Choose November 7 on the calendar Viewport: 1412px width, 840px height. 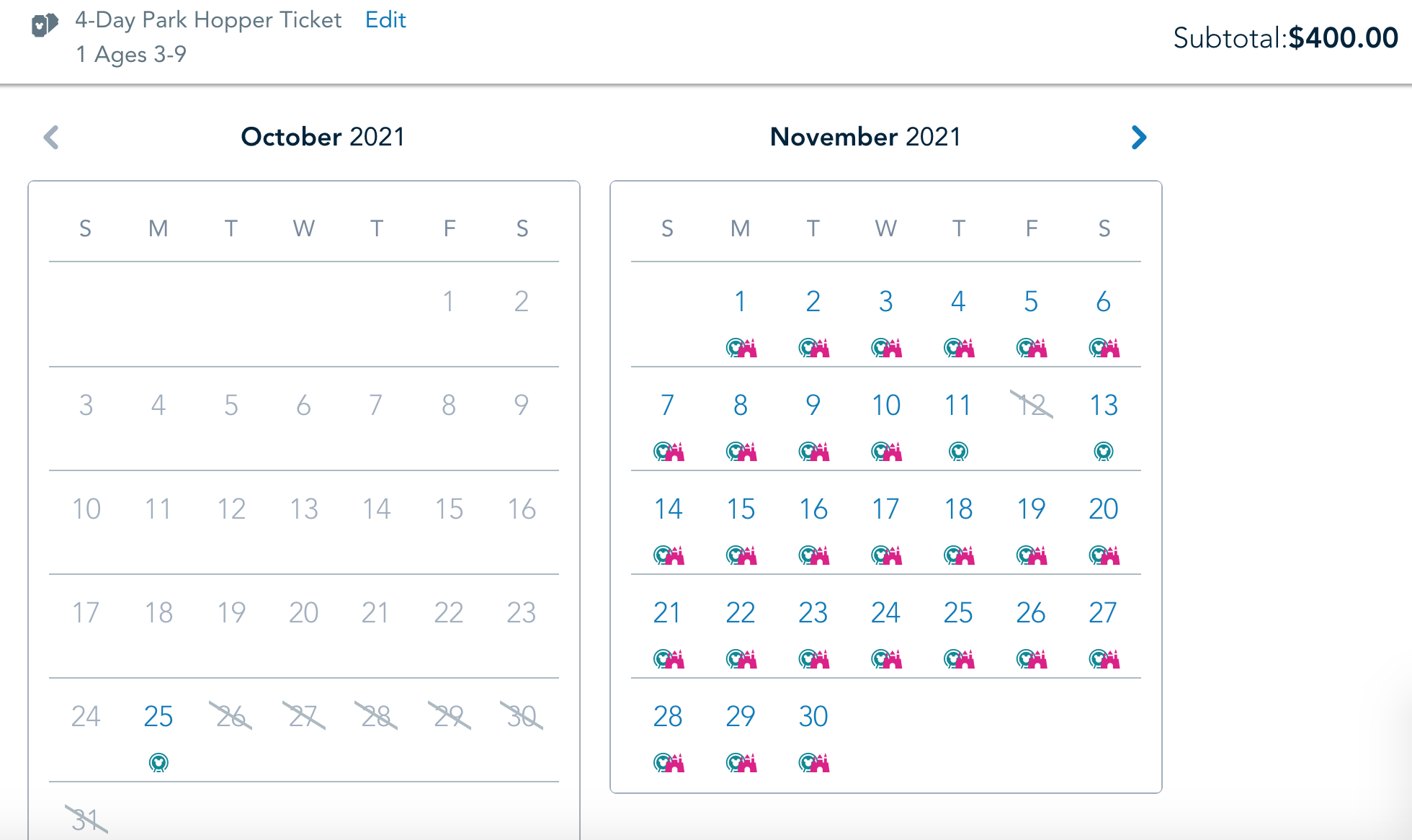(x=667, y=405)
